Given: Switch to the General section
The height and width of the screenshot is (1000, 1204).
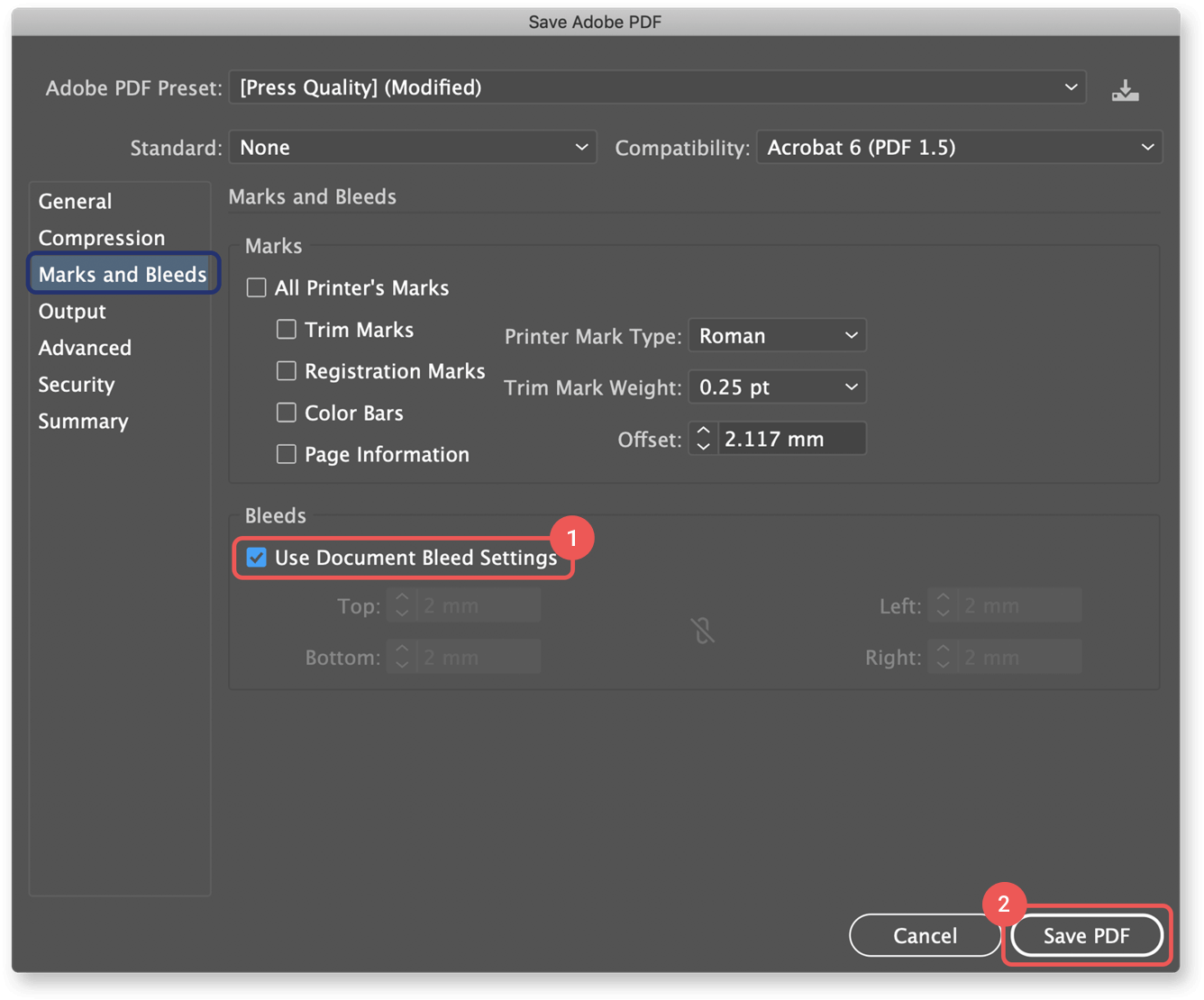Looking at the screenshot, I should coord(76,202).
